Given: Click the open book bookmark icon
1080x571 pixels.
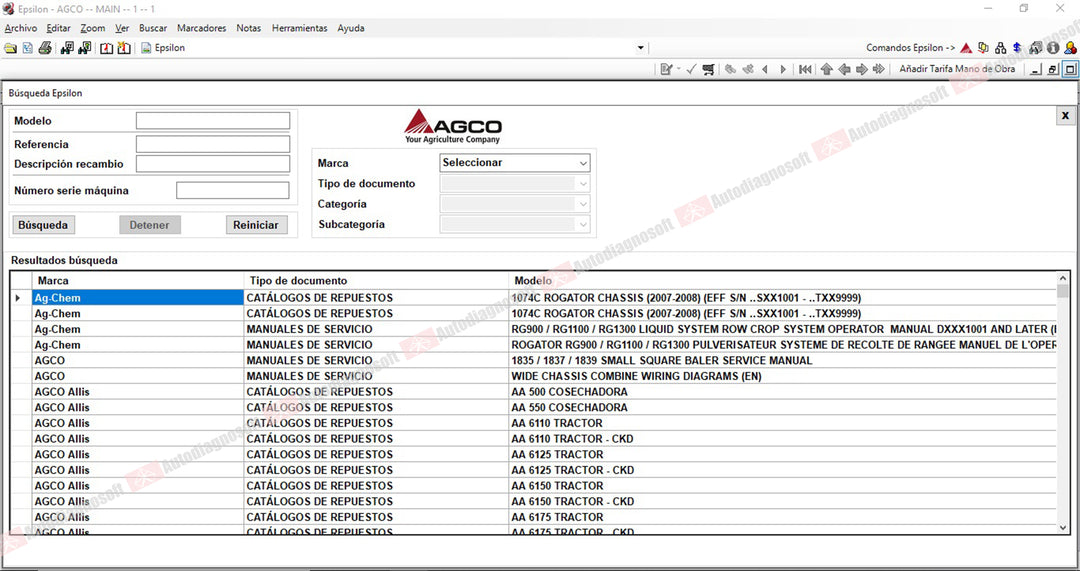Looking at the screenshot, I should [x=106, y=48].
